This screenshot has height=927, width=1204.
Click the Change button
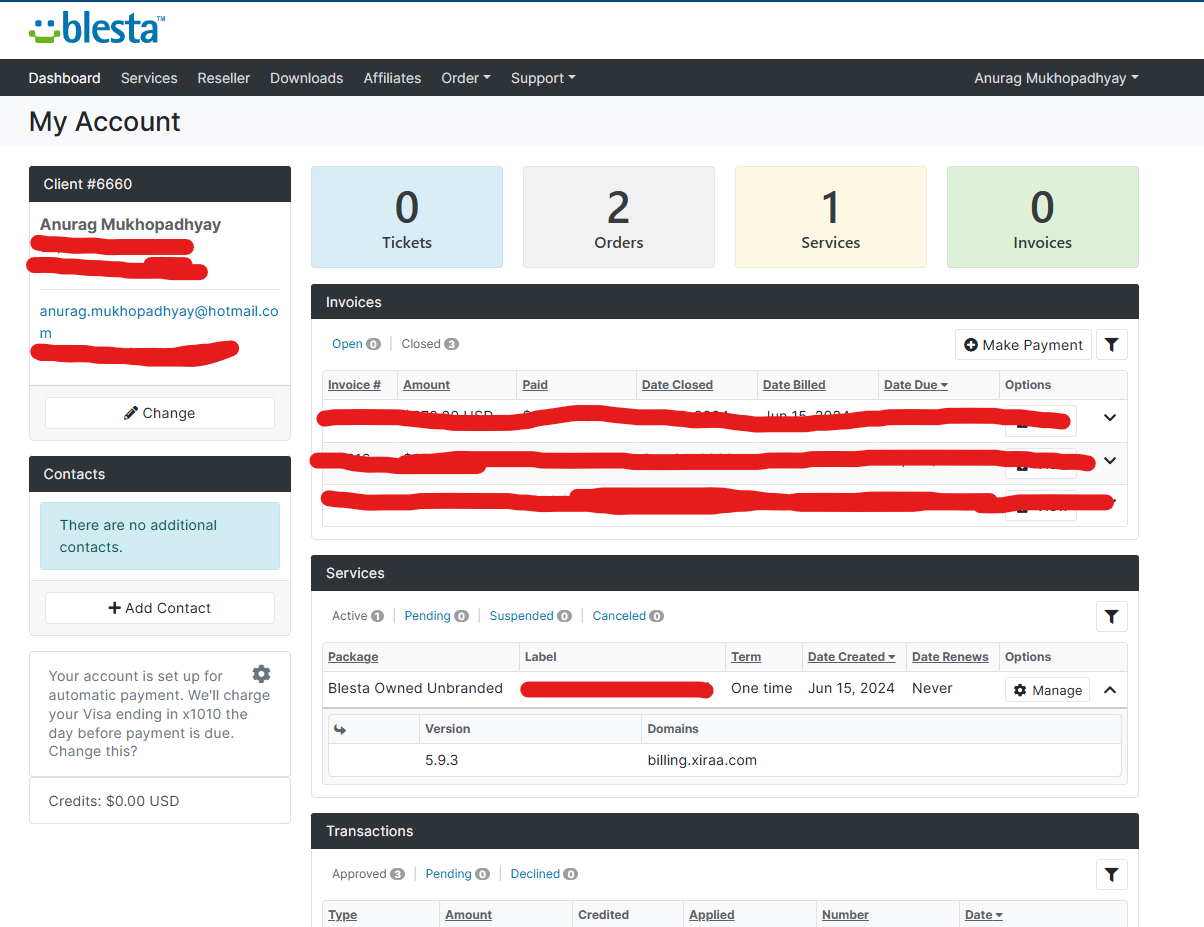(x=160, y=413)
